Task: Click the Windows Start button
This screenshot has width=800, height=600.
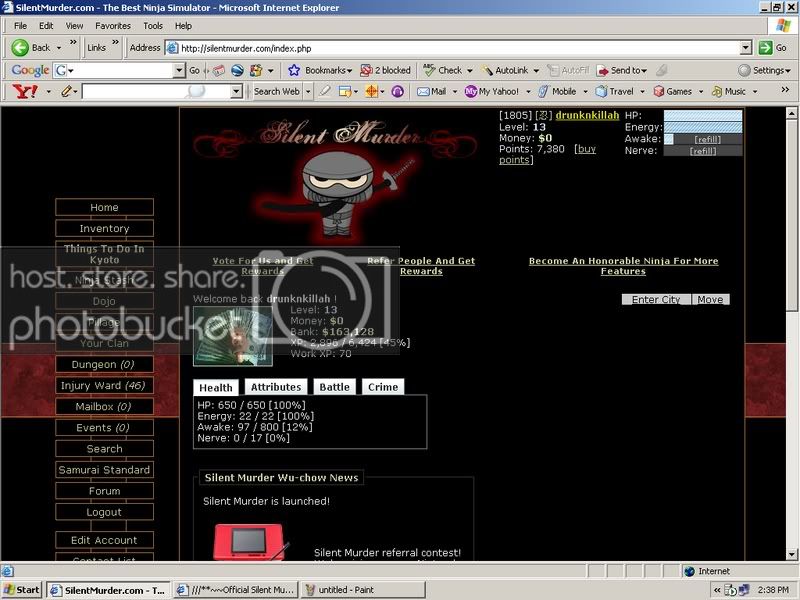Action: [x=21, y=590]
